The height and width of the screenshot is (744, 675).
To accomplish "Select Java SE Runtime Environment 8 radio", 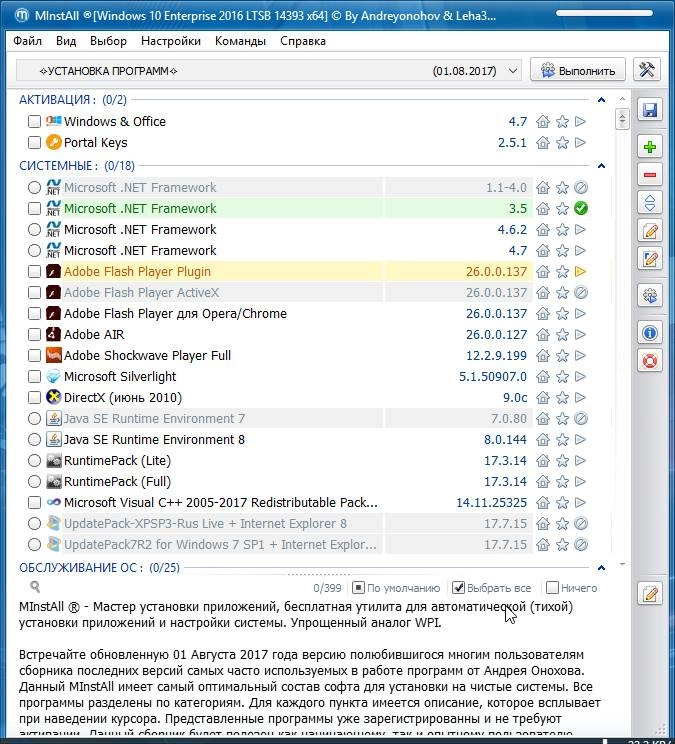I will tap(34, 440).
